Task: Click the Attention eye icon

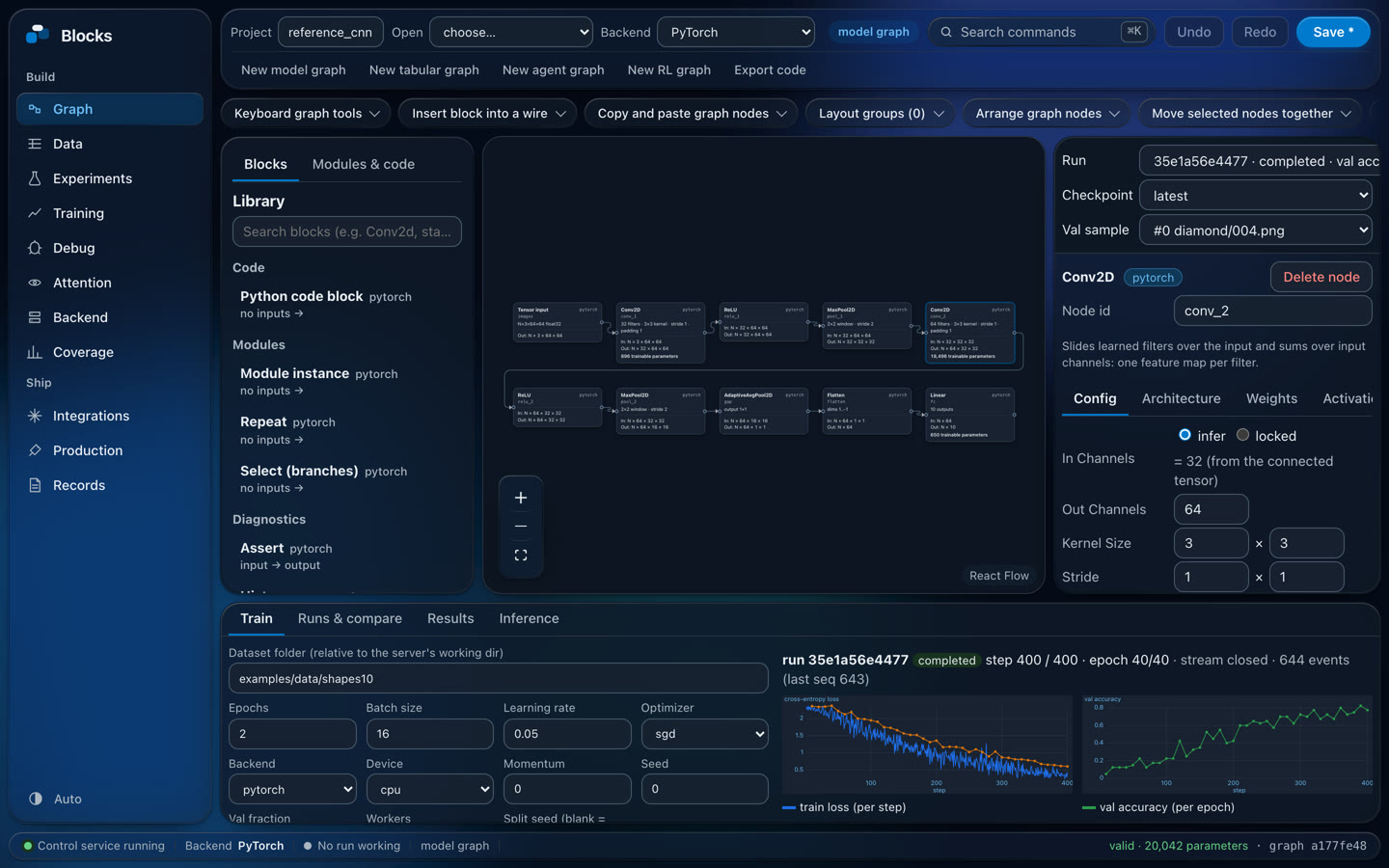Action: click(x=35, y=283)
